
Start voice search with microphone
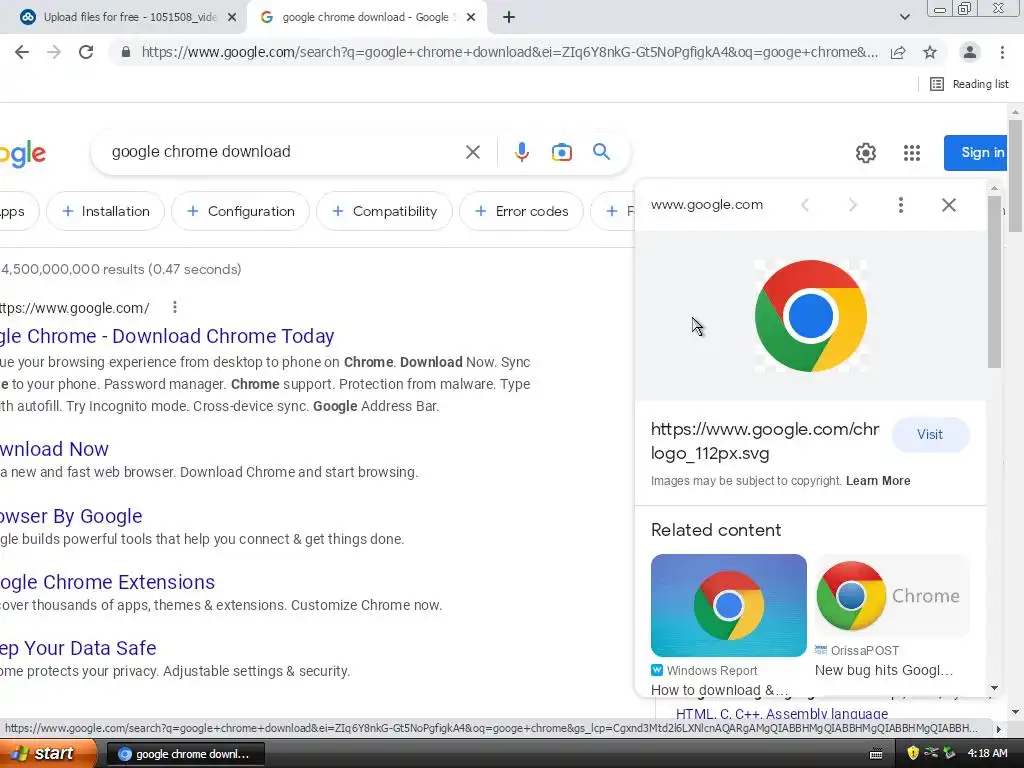pos(521,152)
